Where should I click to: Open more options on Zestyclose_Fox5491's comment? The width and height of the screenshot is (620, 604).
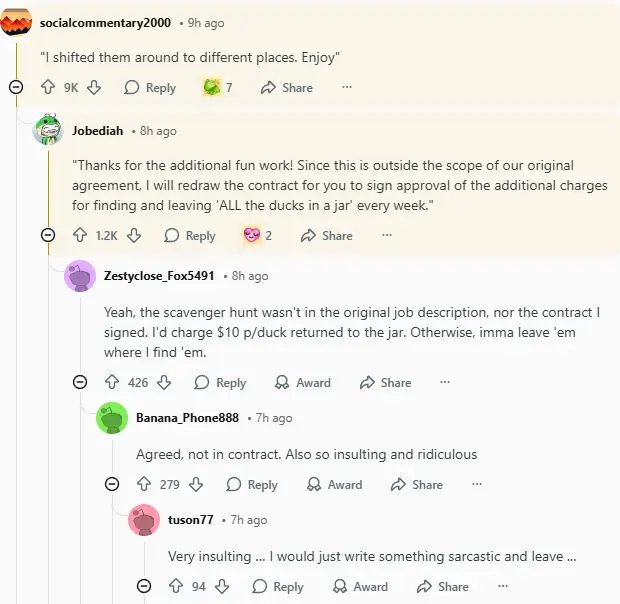(x=445, y=383)
